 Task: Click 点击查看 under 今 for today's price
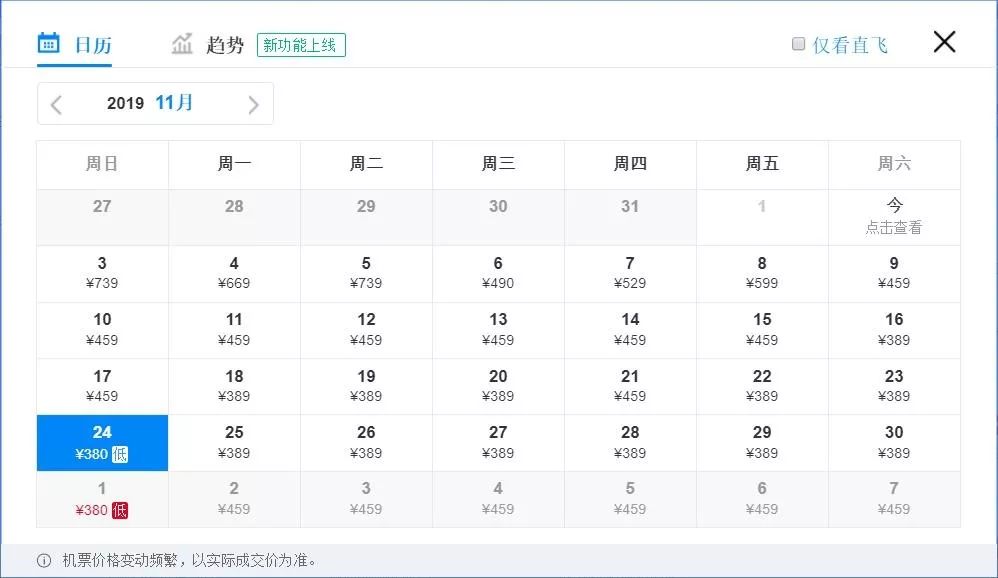coord(894,227)
